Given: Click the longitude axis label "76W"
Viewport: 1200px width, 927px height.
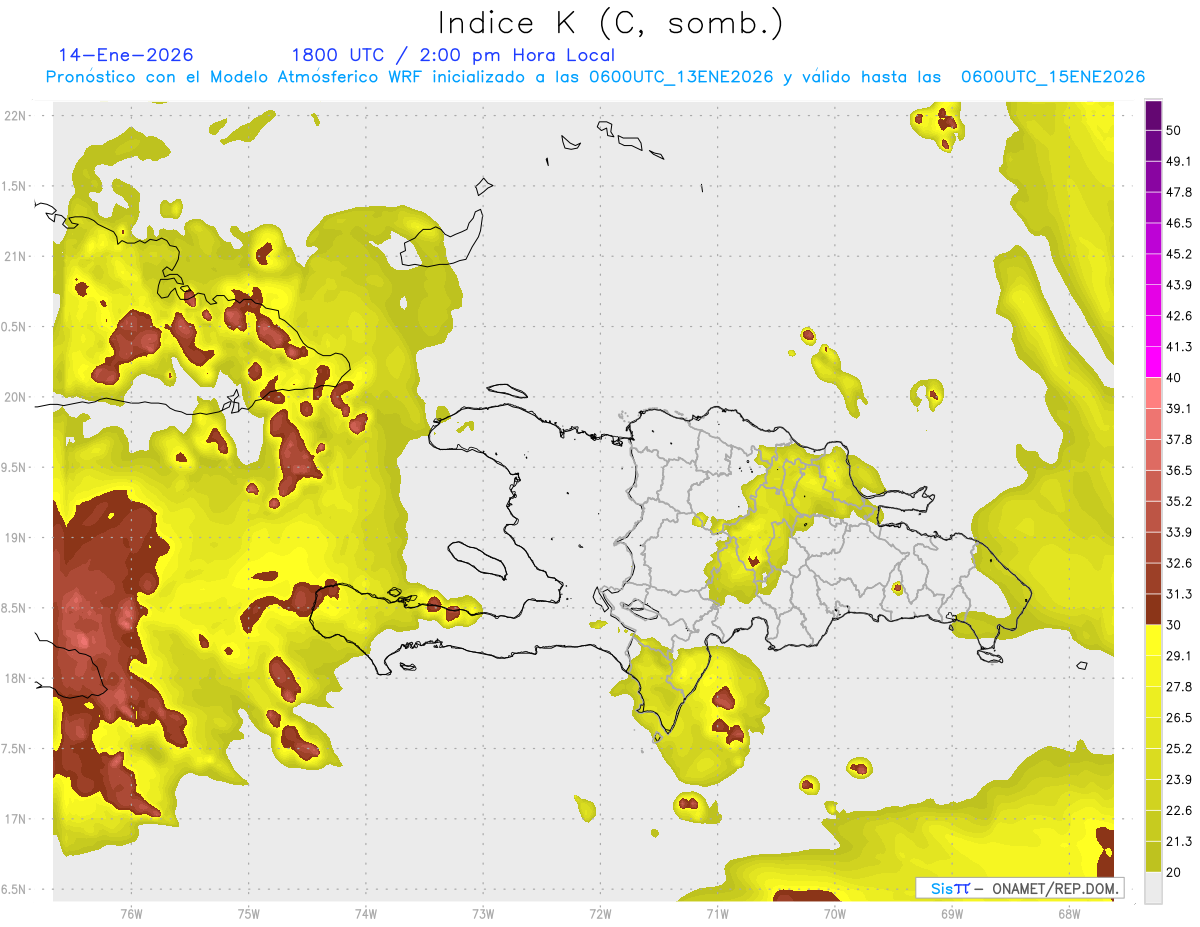Looking at the screenshot, I should (x=131, y=914).
